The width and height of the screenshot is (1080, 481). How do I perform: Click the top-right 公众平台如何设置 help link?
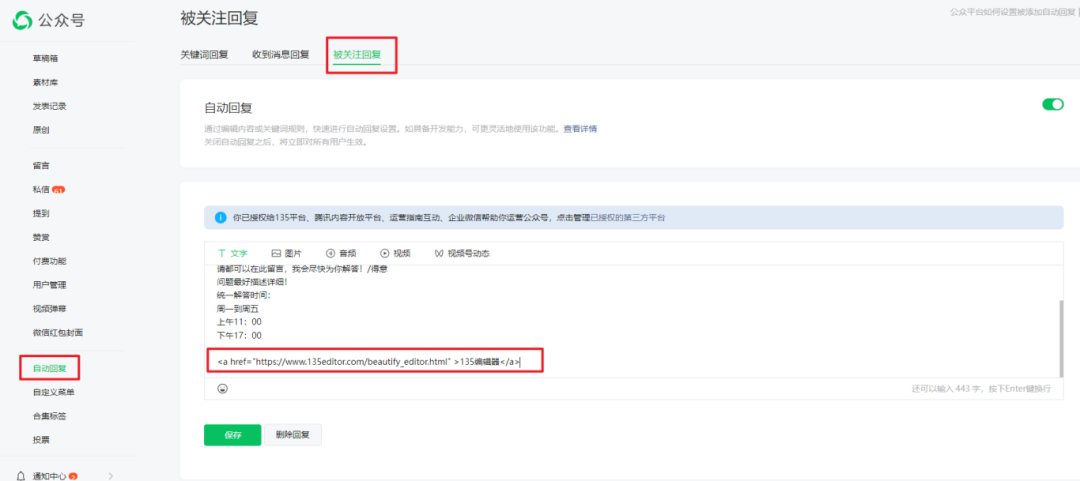(1014, 12)
